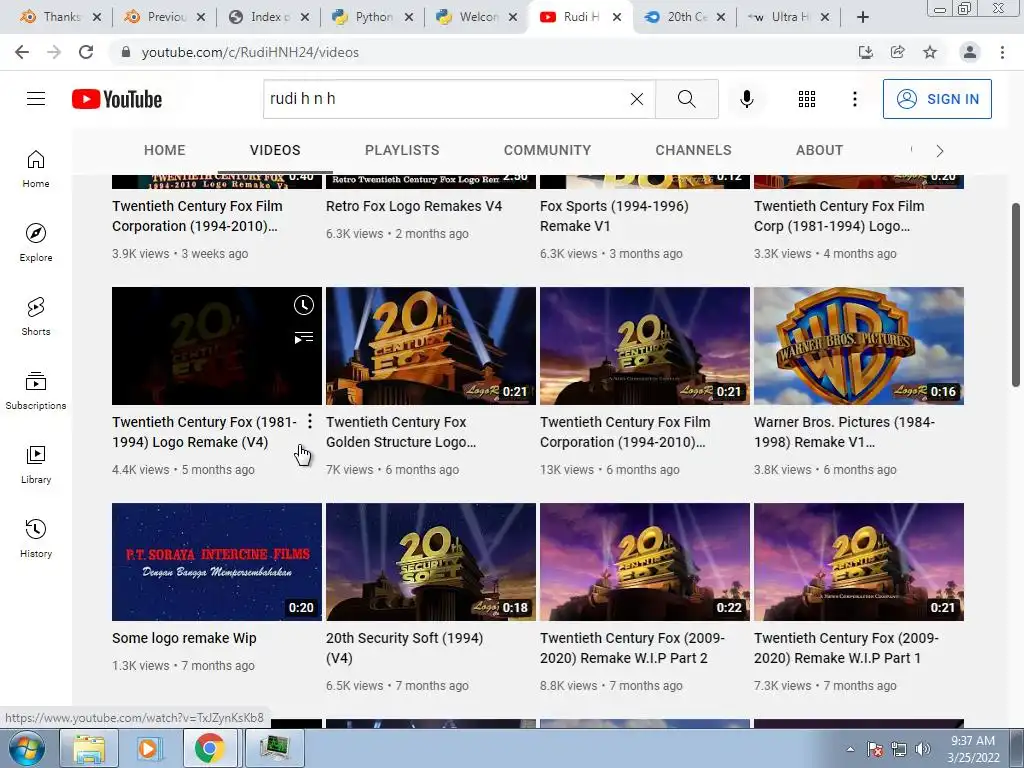The height and width of the screenshot is (768, 1024).
Task: Open the volume speaker tray icon
Action: [922, 749]
